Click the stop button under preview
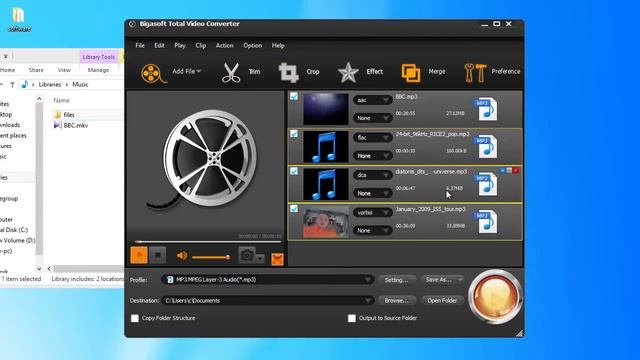The width and height of the screenshot is (640, 360). 158,255
